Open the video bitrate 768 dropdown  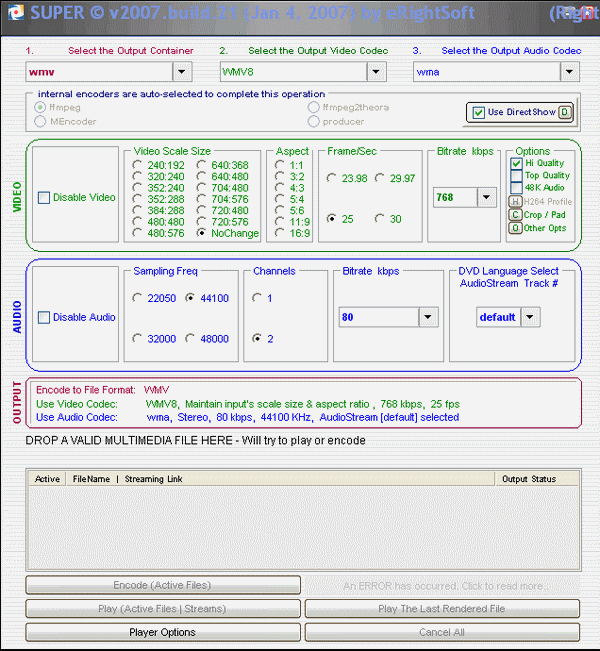coord(486,197)
